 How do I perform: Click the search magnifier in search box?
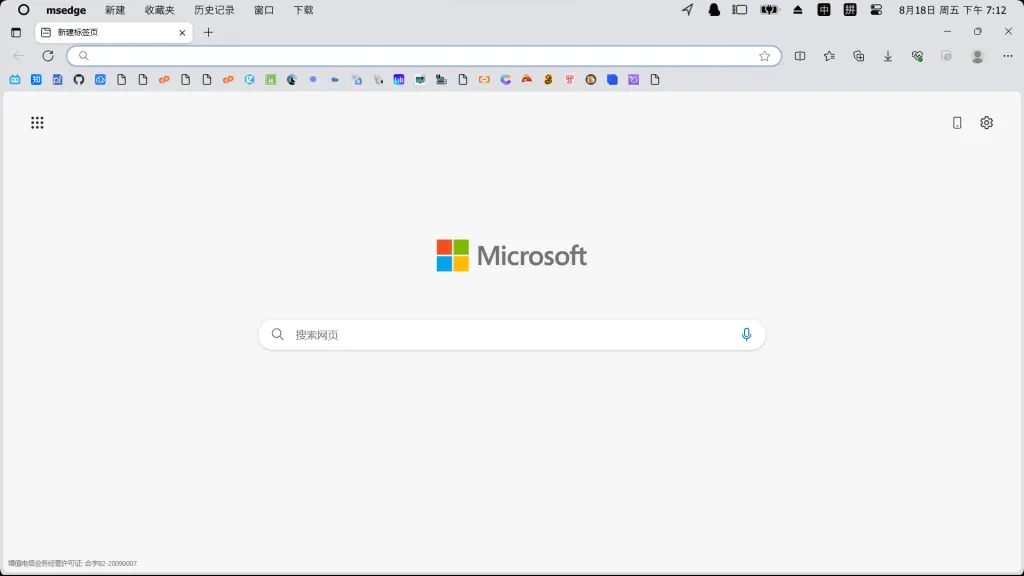pos(278,334)
